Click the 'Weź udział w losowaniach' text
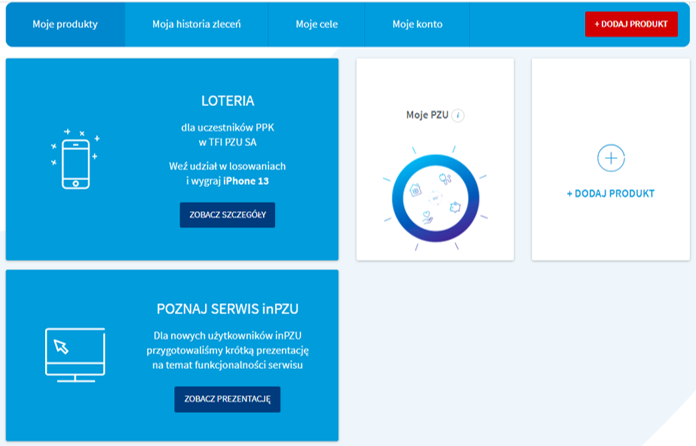This screenshot has width=696, height=446. [x=228, y=166]
